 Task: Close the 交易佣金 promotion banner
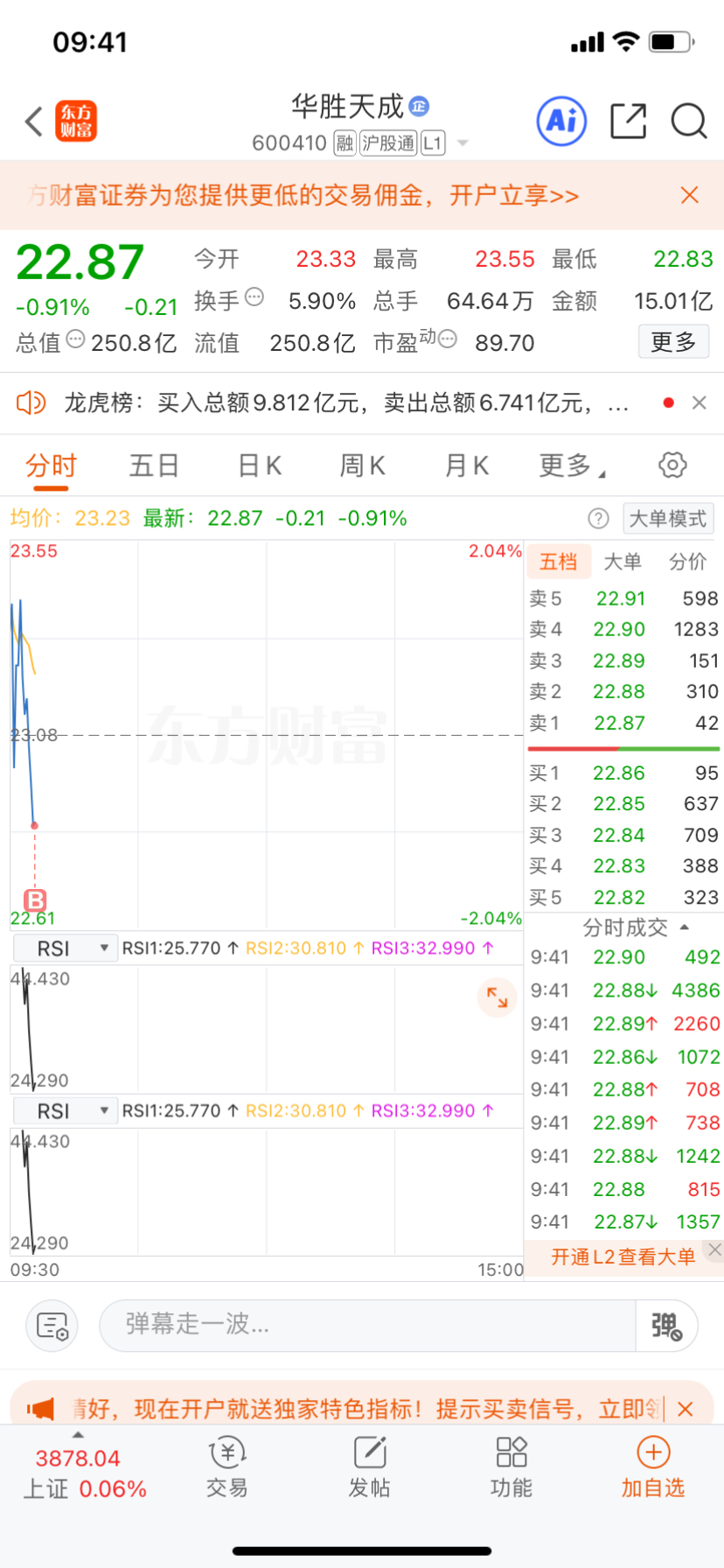pos(690,195)
